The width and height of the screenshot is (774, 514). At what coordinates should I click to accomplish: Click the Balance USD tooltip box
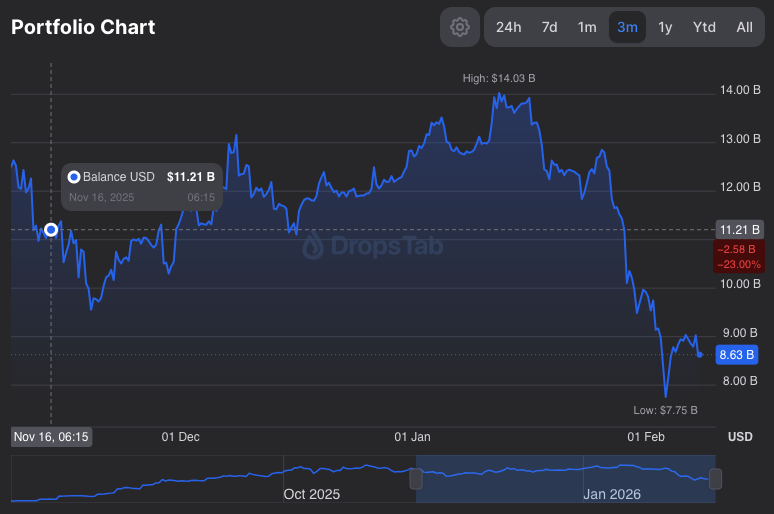[x=141, y=186]
